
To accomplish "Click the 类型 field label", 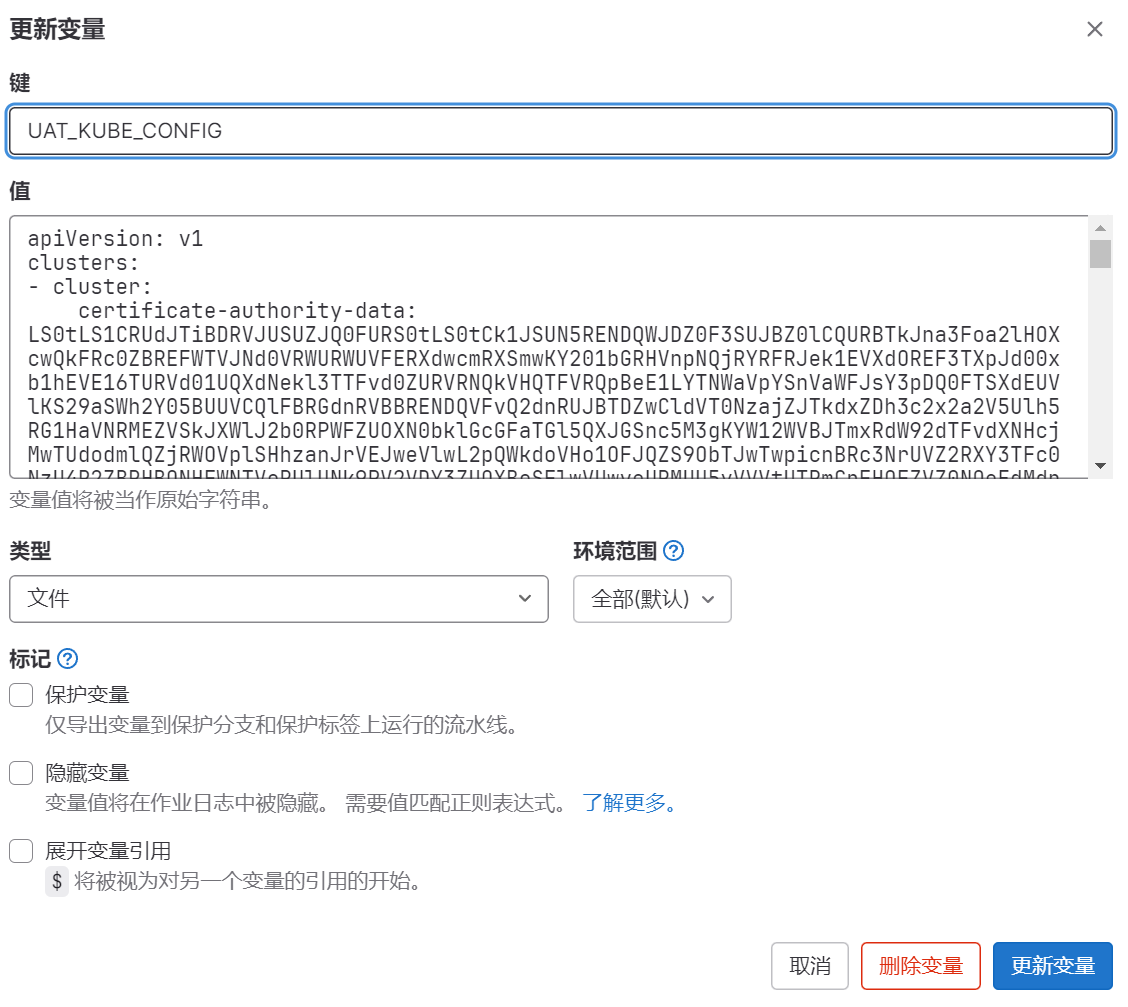I will pyautogui.click(x=30, y=551).
